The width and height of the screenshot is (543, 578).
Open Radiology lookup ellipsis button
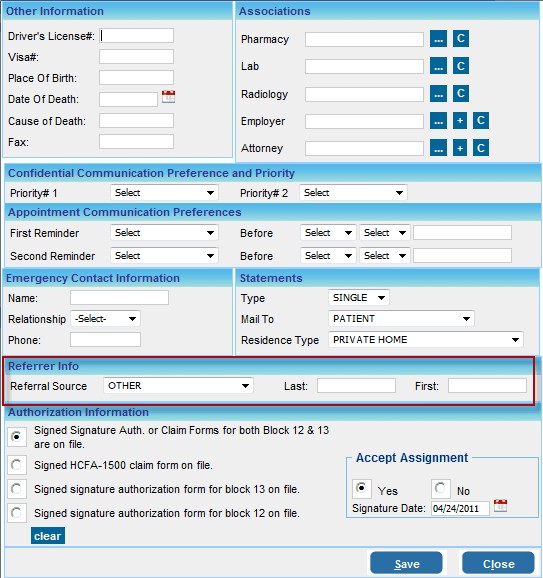point(438,94)
